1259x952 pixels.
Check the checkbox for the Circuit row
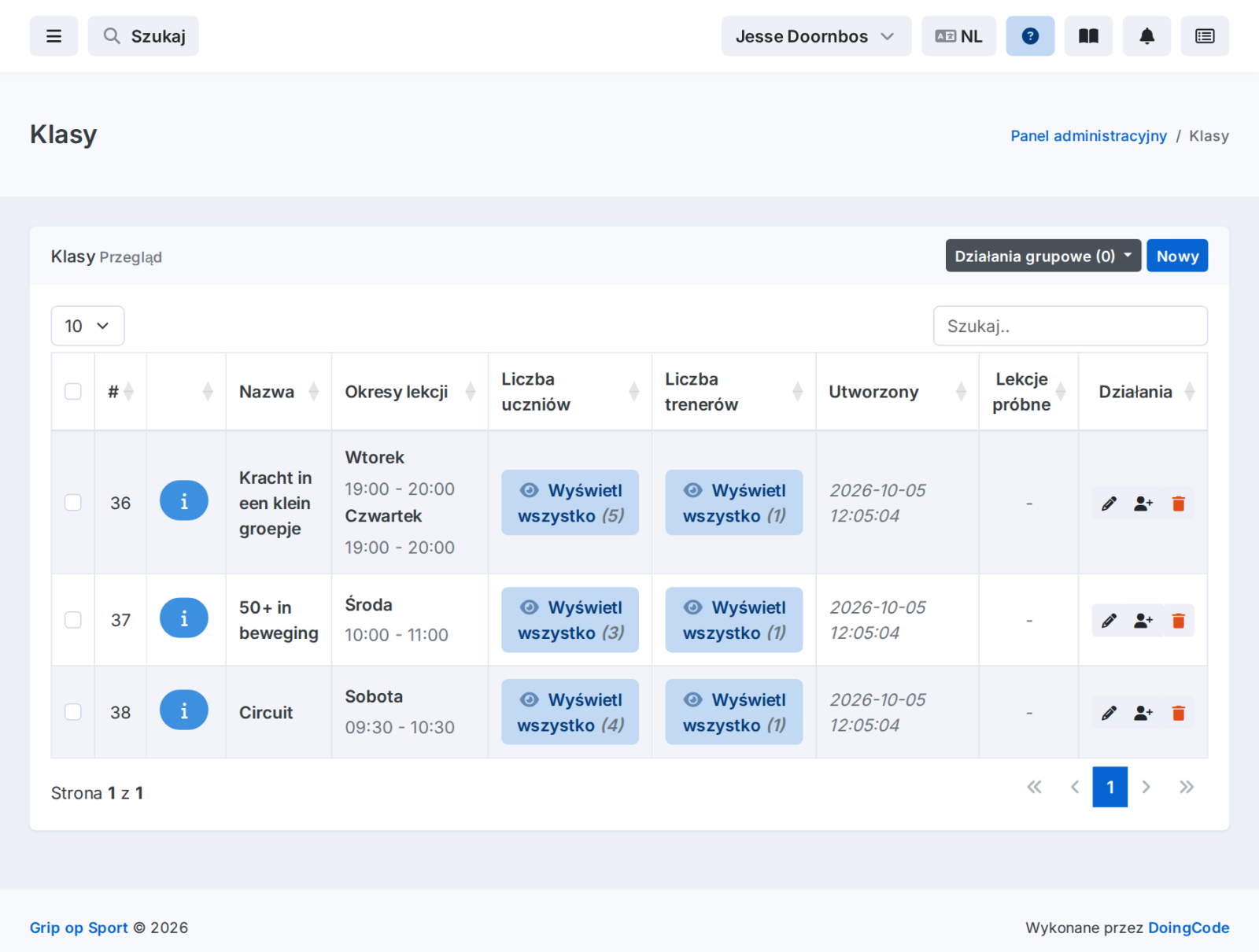[x=73, y=712]
